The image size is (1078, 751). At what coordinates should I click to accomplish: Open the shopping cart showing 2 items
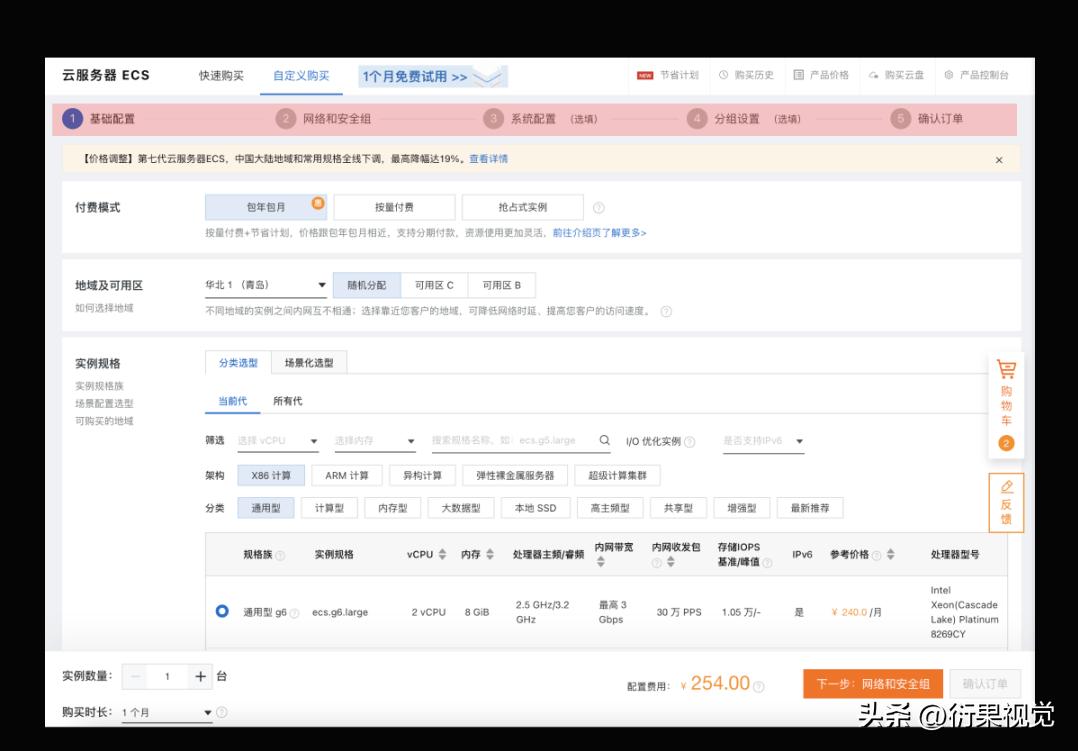click(x=1006, y=400)
